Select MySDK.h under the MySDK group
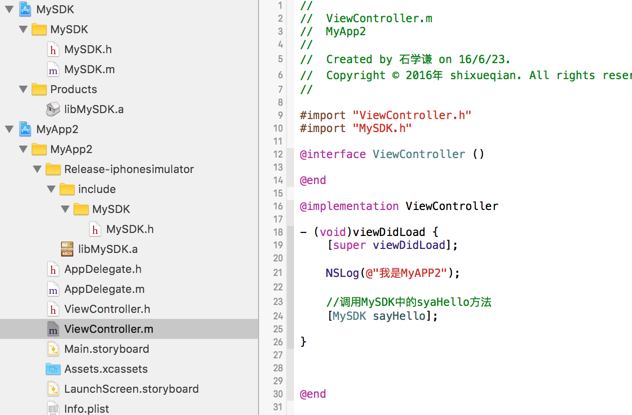 pyautogui.click(x=88, y=50)
